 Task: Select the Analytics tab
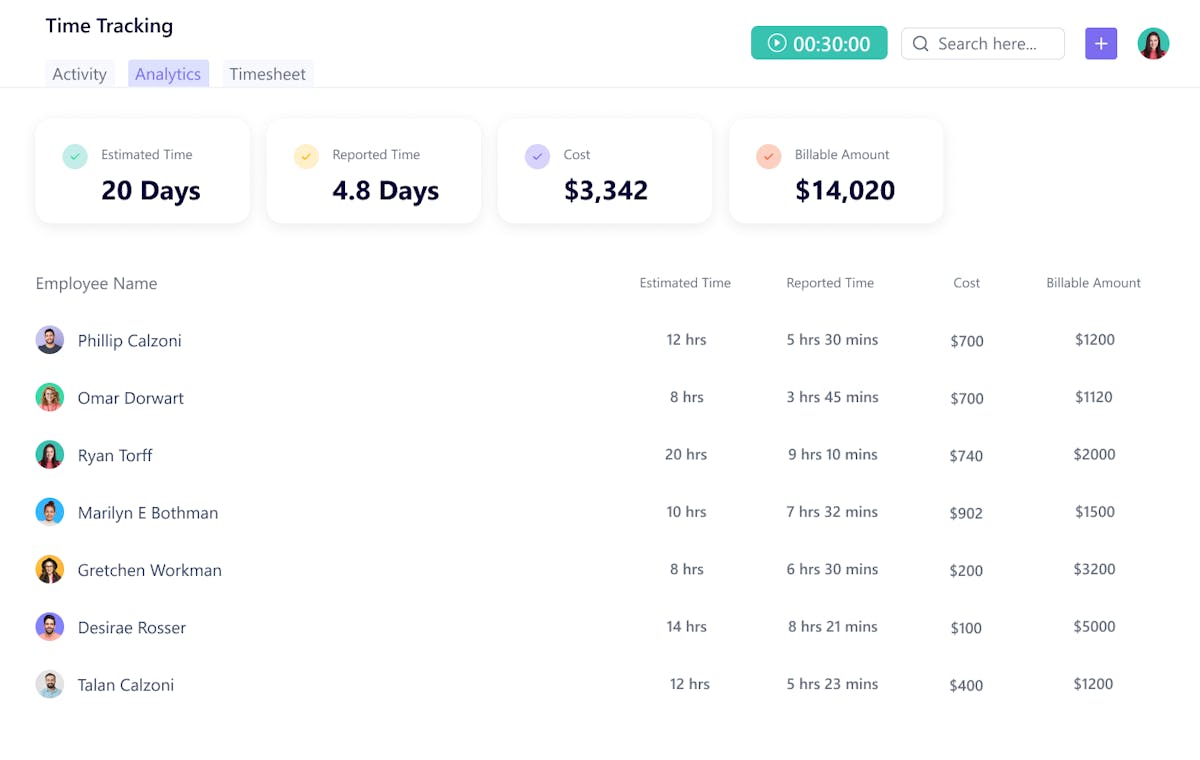(x=168, y=73)
